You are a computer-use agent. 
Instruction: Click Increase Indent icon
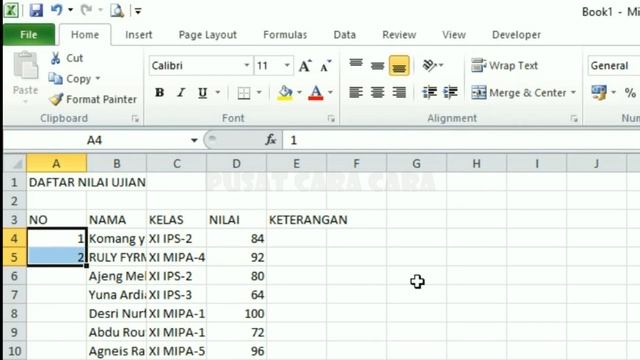(451, 93)
